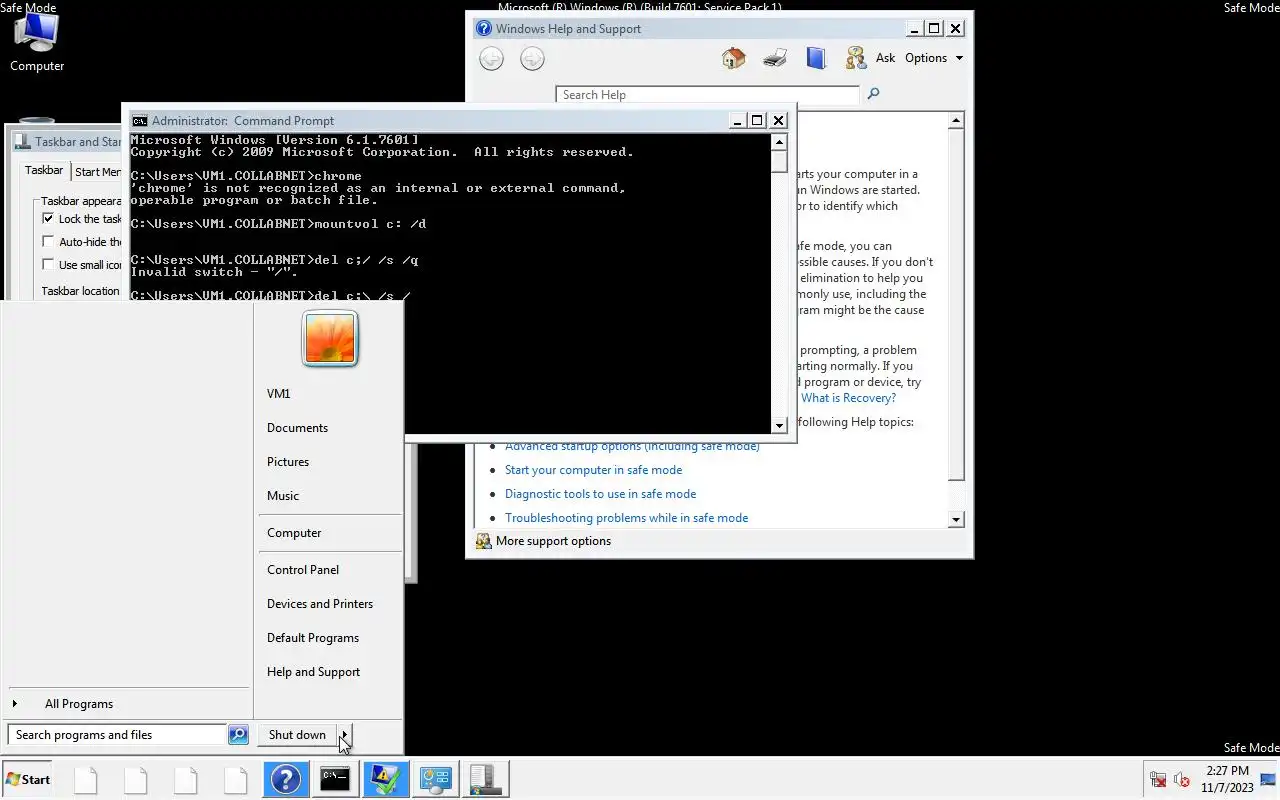This screenshot has height=800, width=1280.
Task: Click Help window scrollbar down arrow
Action: pyautogui.click(x=956, y=519)
